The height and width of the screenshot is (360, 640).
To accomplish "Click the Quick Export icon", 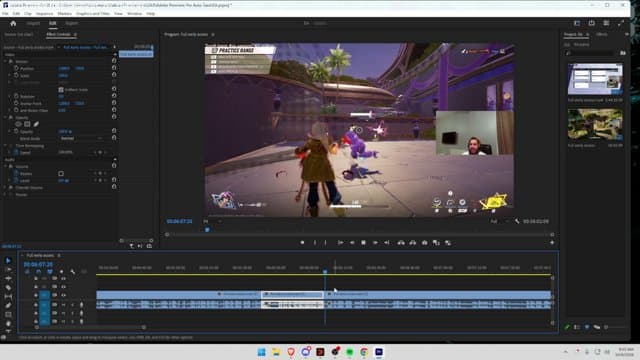I will (x=591, y=23).
